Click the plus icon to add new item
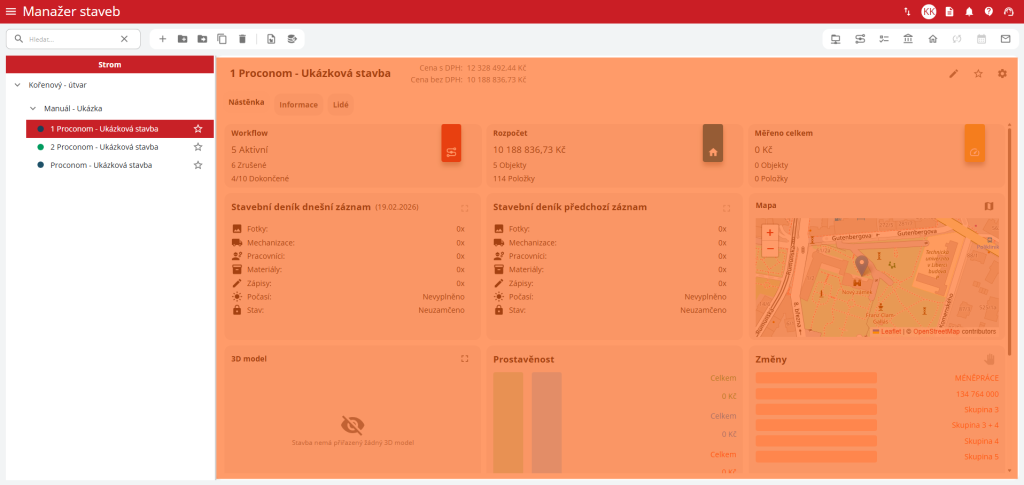 tap(162, 39)
